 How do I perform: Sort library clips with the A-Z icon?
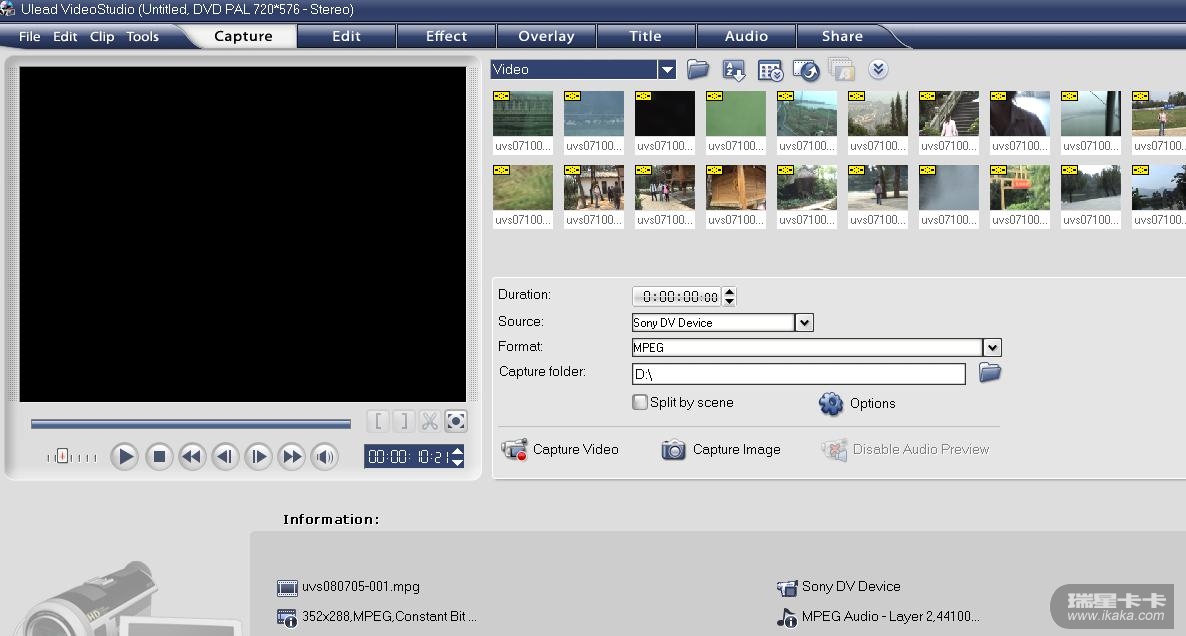click(734, 70)
